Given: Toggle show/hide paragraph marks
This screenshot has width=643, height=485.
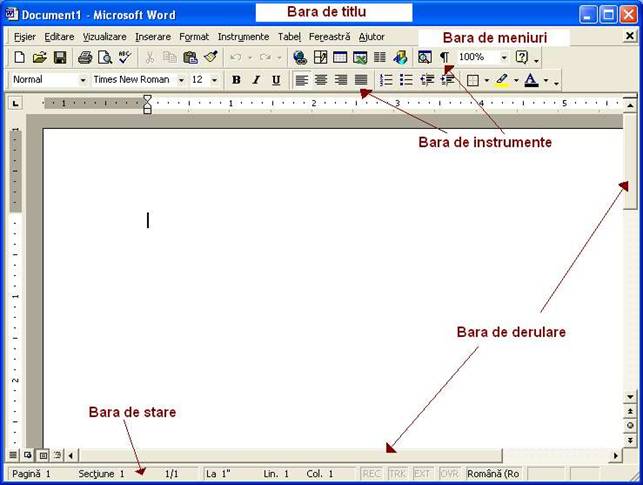Looking at the screenshot, I should click(x=445, y=57).
